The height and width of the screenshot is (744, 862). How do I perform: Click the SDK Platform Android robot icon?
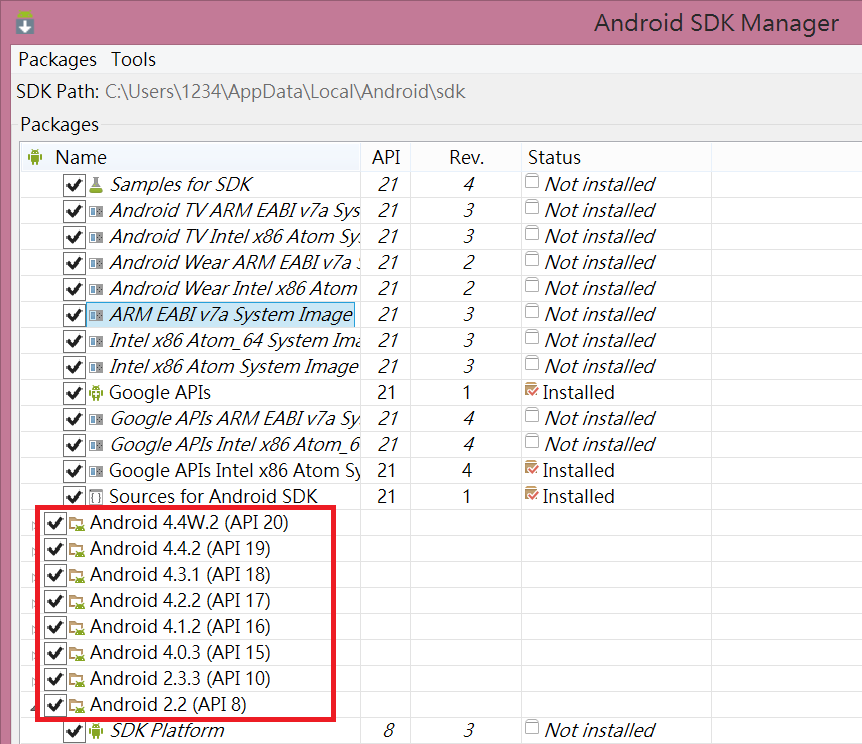[x=96, y=731]
